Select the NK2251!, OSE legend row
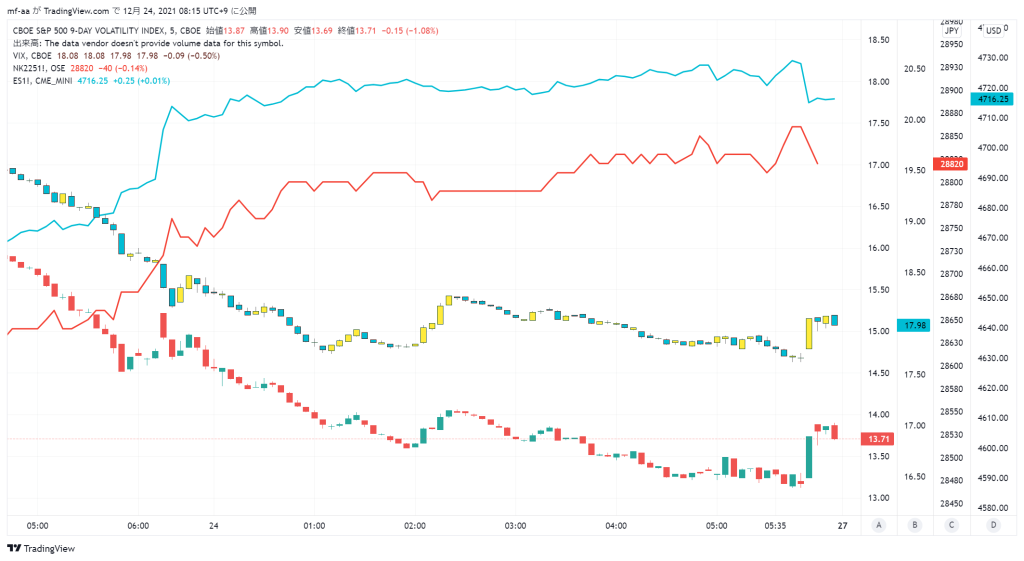The image size is (1024, 561). pyautogui.click(x=80, y=68)
